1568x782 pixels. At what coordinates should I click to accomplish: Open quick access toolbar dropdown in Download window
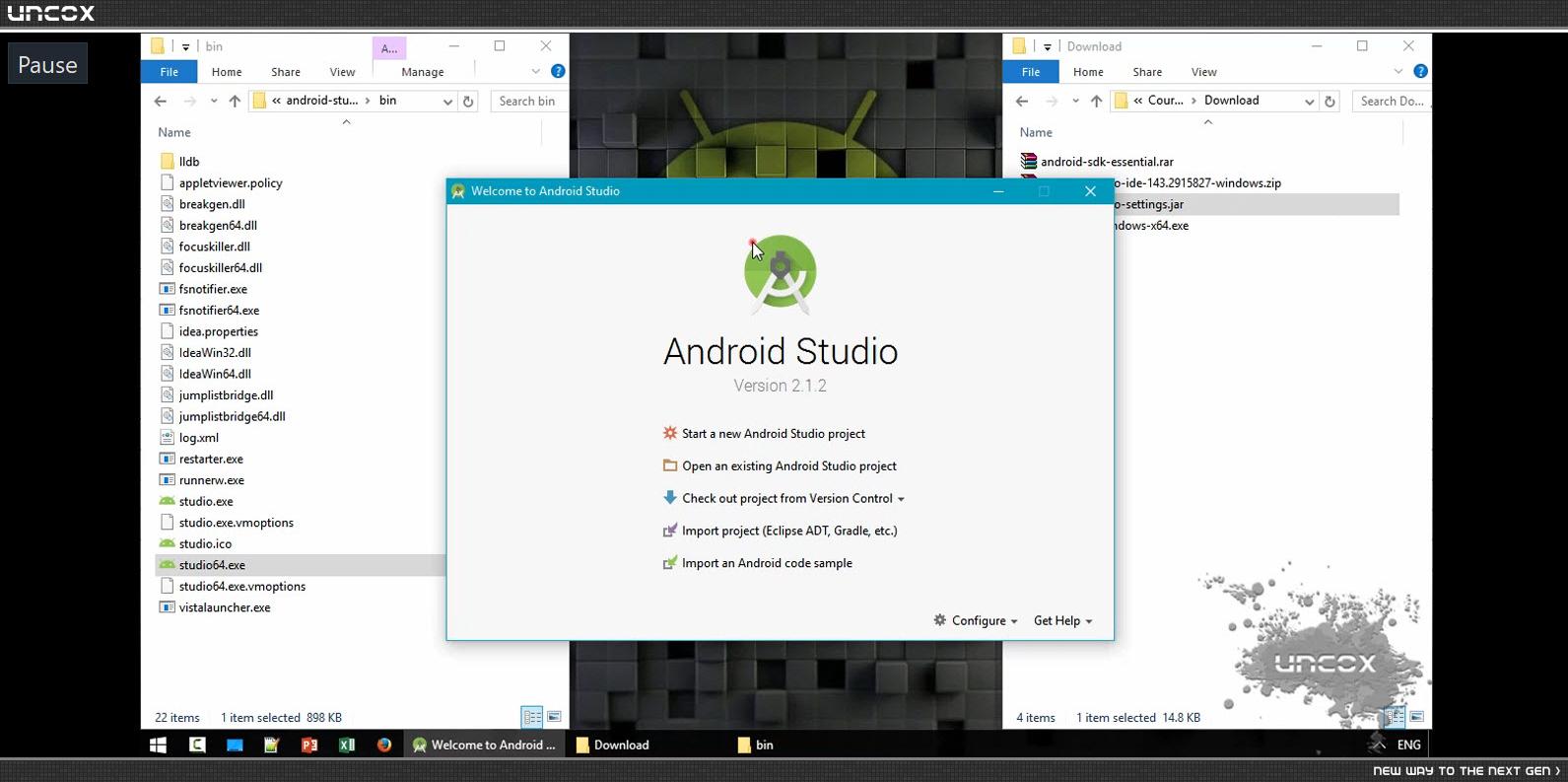pos(1047,47)
